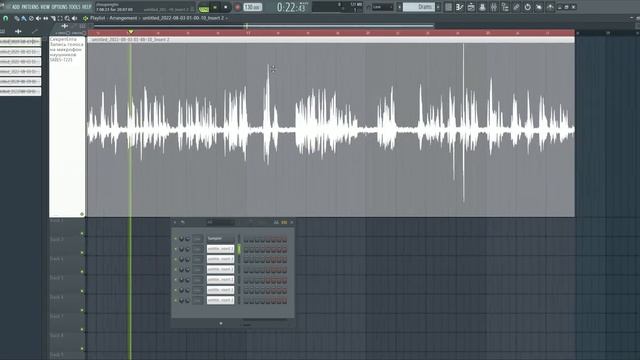Click the Play button in the transport
640x360 pixels.
coord(215,7)
